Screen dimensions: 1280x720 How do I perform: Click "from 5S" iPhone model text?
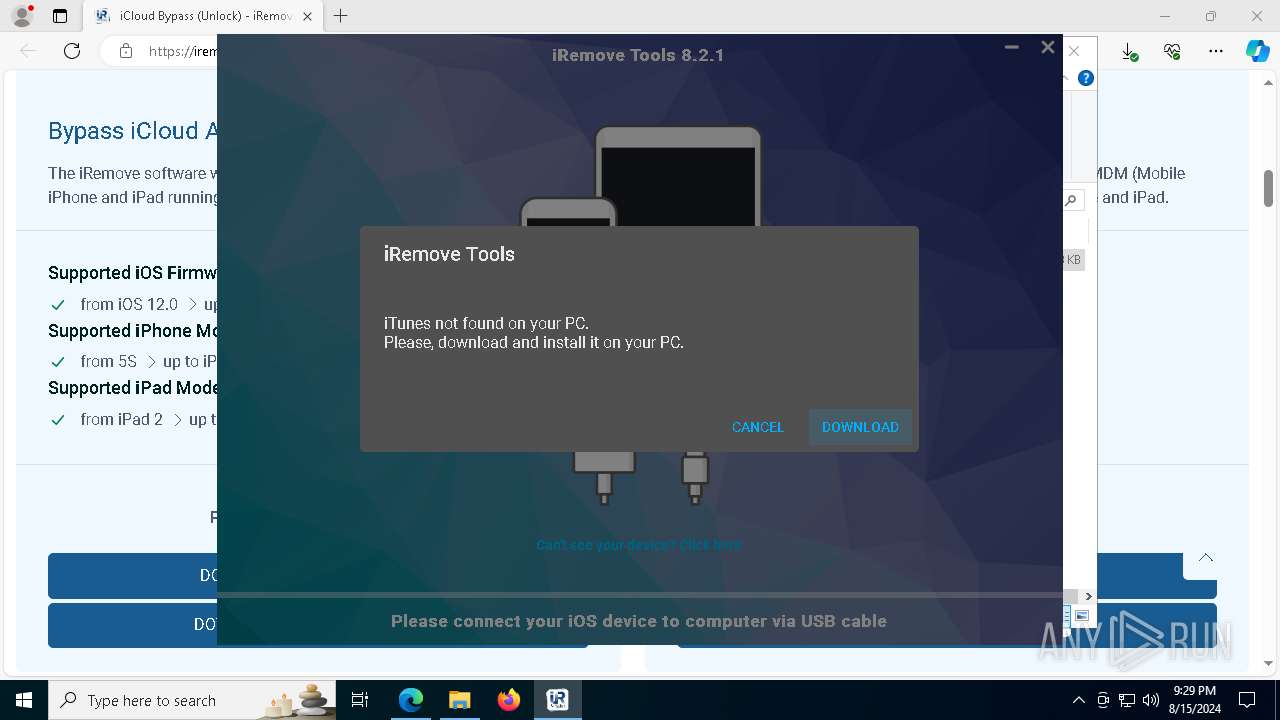(x=108, y=361)
